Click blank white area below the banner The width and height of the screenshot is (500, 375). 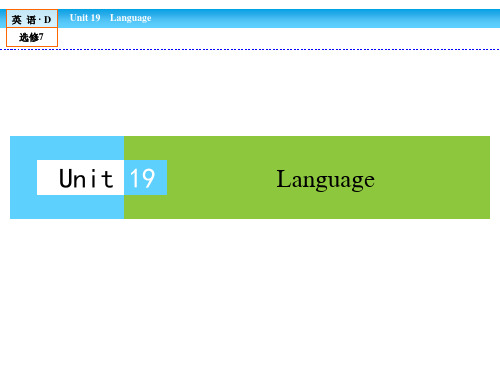tap(250, 297)
